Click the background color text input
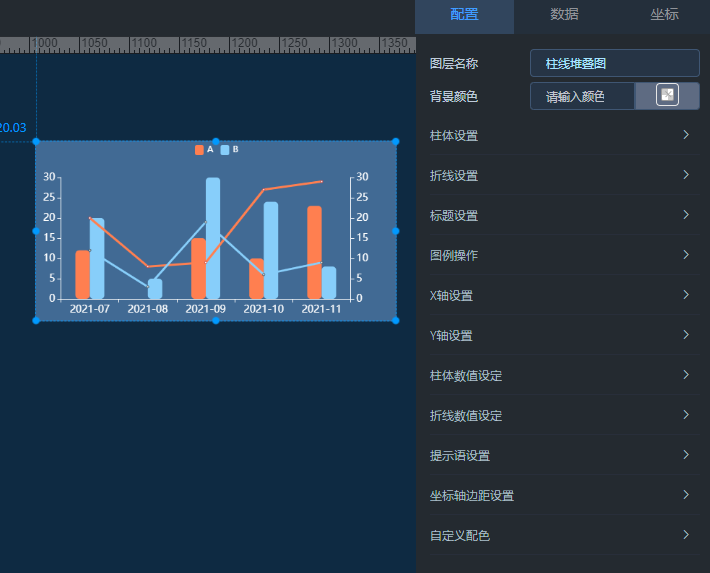 [582, 97]
